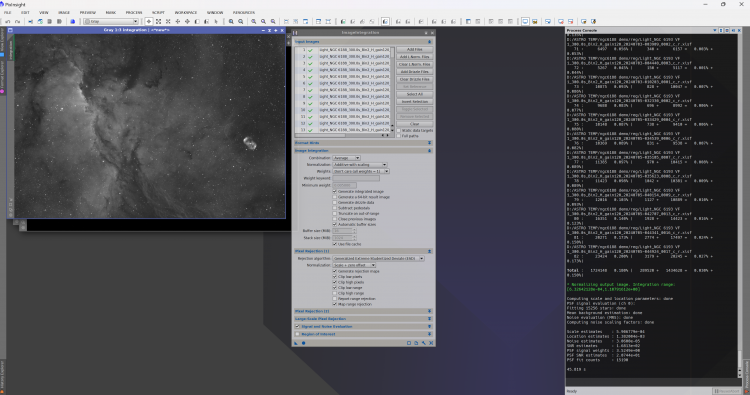This screenshot has height=395, width=750.
Task: Click the Process Console vertical scrollbar
Action: pos(740,206)
